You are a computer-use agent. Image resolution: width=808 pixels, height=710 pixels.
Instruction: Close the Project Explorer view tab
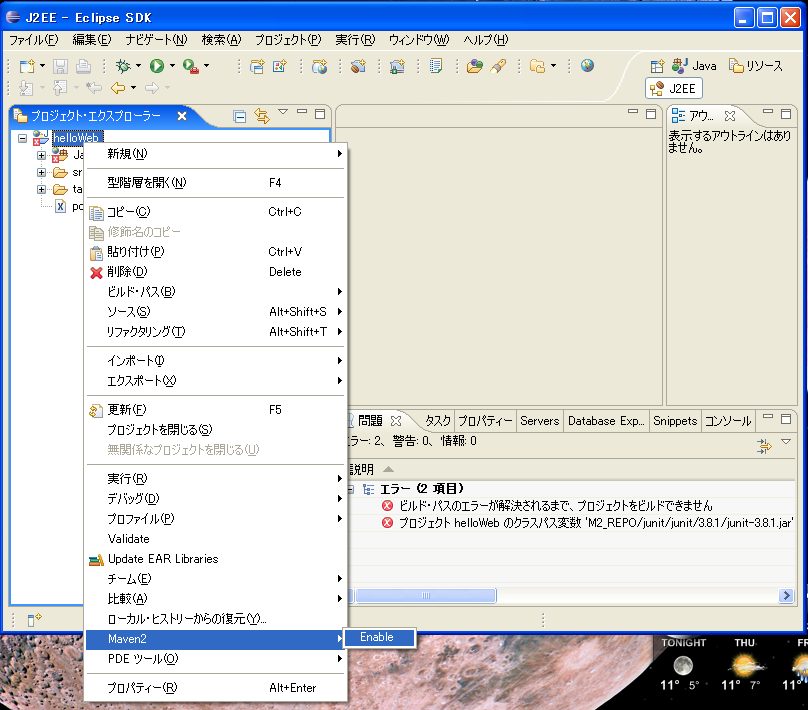click(182, 116)
